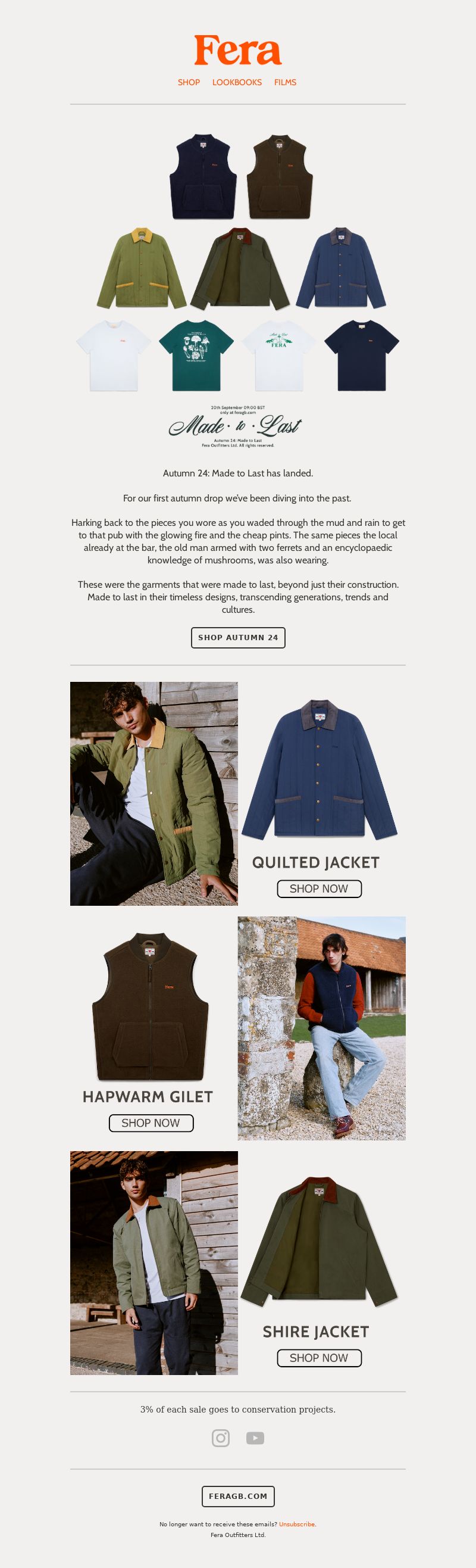This screenshot has width=476, height=1568.
Task: Click SHOP NOW under Shire Jacket
Action: coord(319,1358)
